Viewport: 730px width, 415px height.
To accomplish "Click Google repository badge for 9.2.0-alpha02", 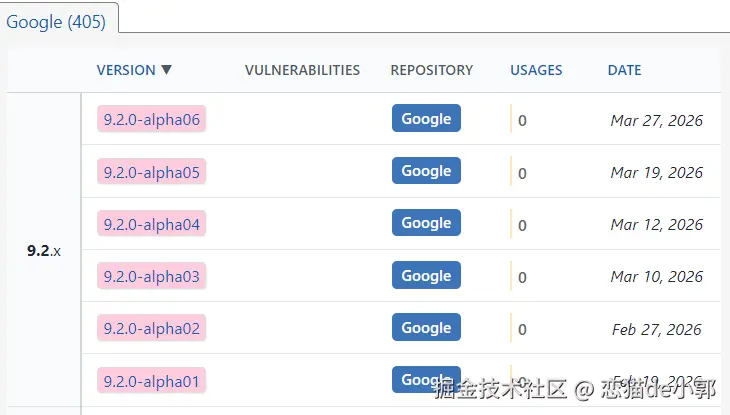I will point(426,327).
